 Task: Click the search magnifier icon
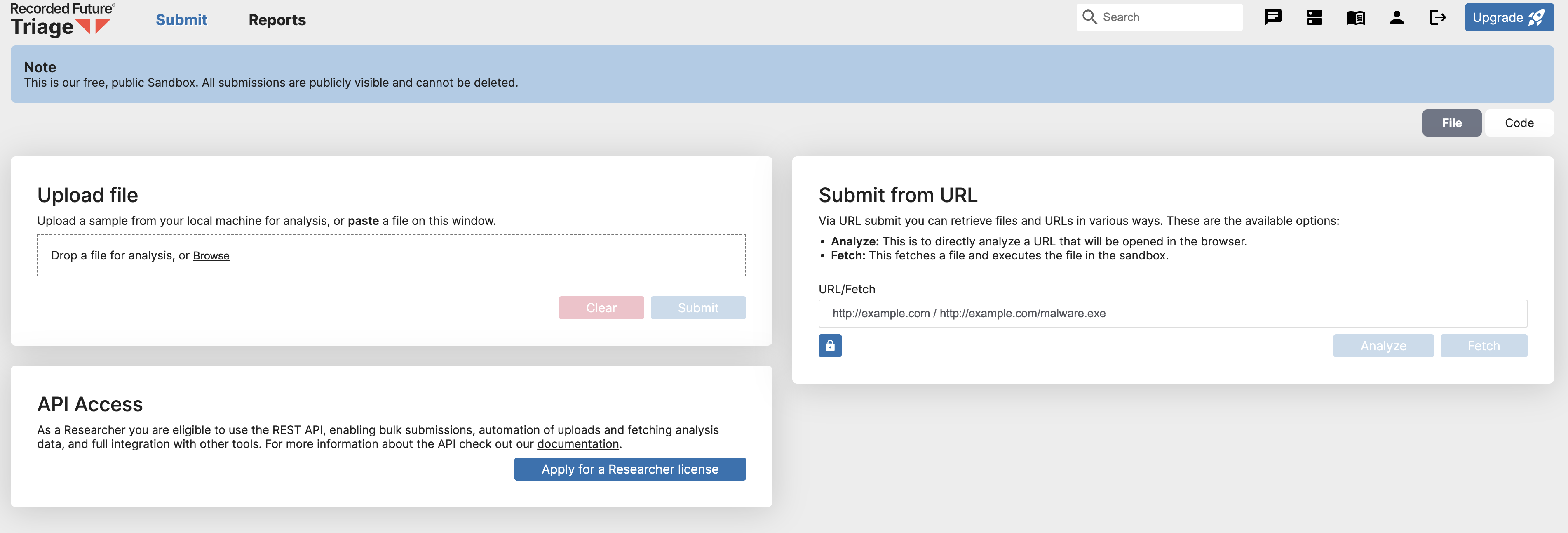(1089, 17)
